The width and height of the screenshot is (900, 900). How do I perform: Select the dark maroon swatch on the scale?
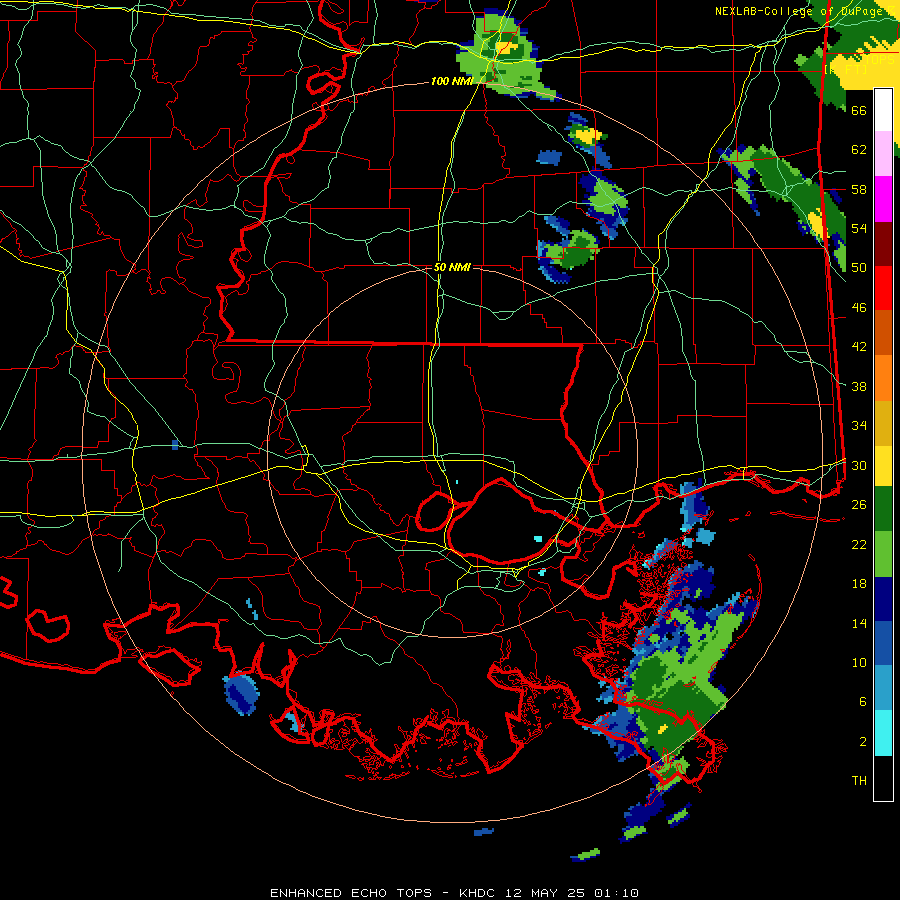[883, 244]
